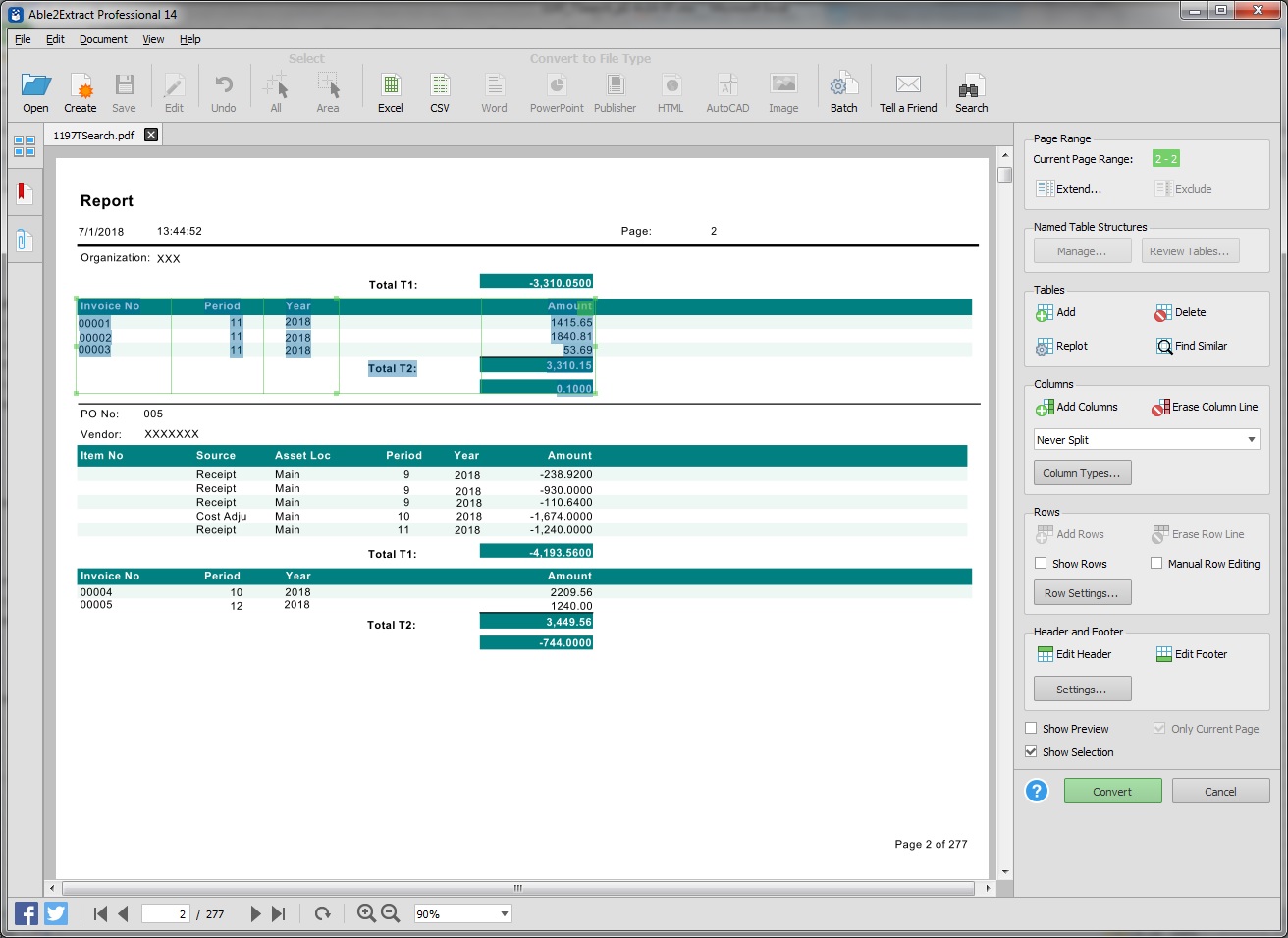Open the Document menu
Image resolution: width=1288 pixels, height=938 pixels.
pyautogui.click(x=103, y=39)
